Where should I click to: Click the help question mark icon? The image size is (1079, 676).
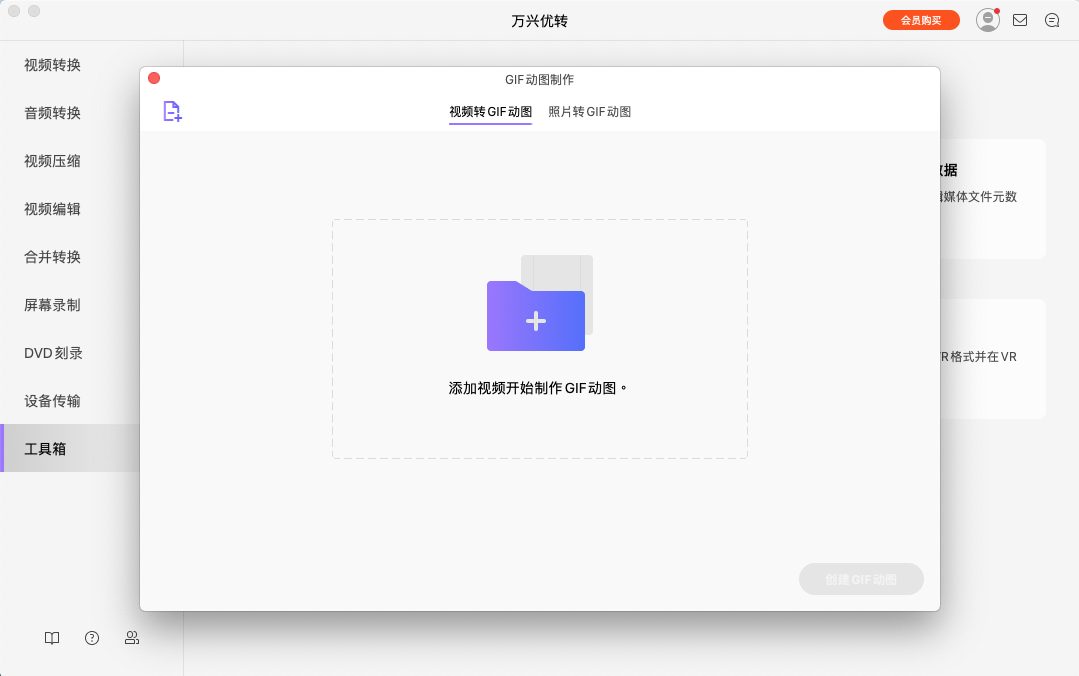tap(91, 638)
